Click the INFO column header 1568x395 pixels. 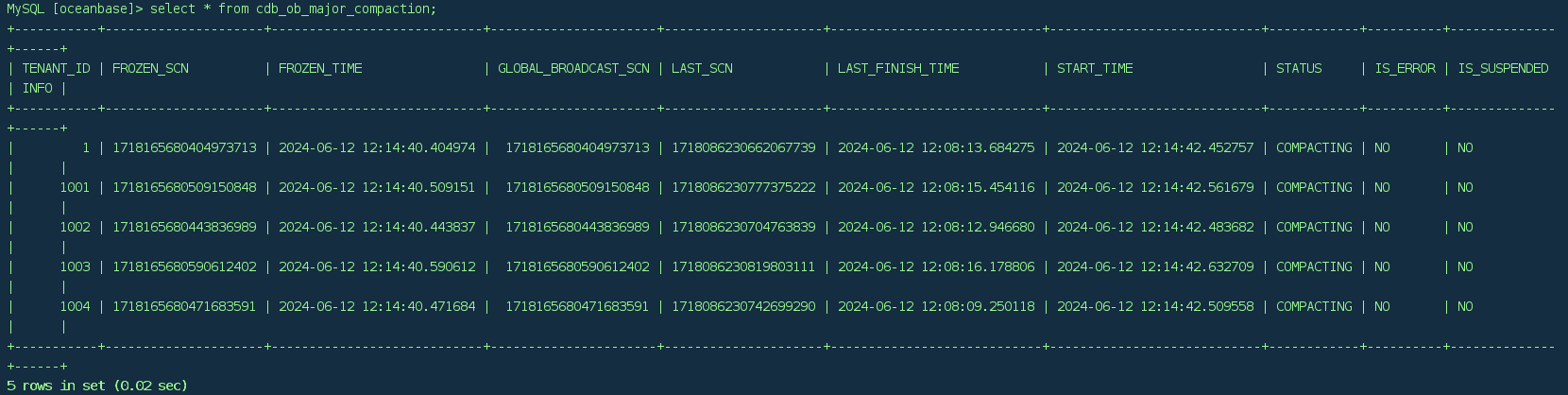37,88
